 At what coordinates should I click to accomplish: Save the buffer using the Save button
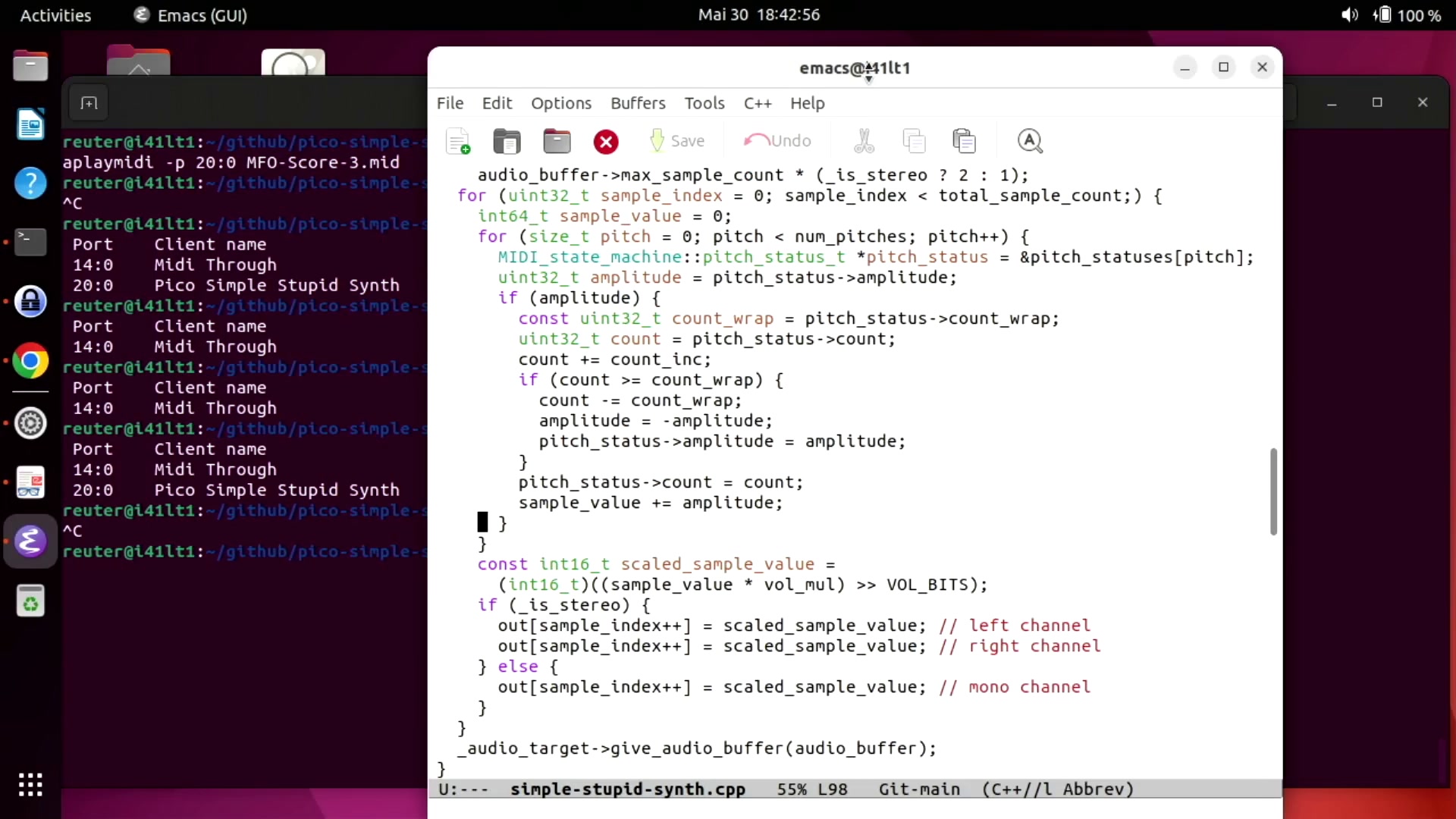677,141
